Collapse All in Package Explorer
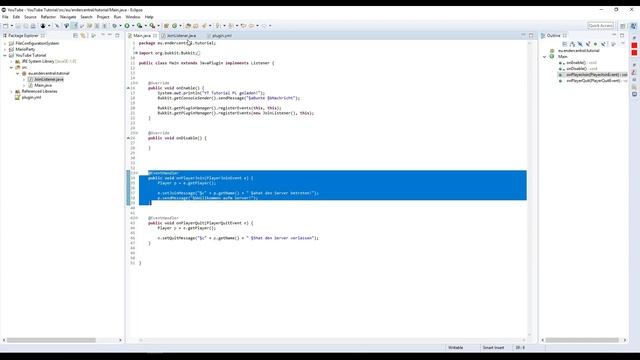The height and width of the screenshot is (360, 640). [x=75, y=36]
